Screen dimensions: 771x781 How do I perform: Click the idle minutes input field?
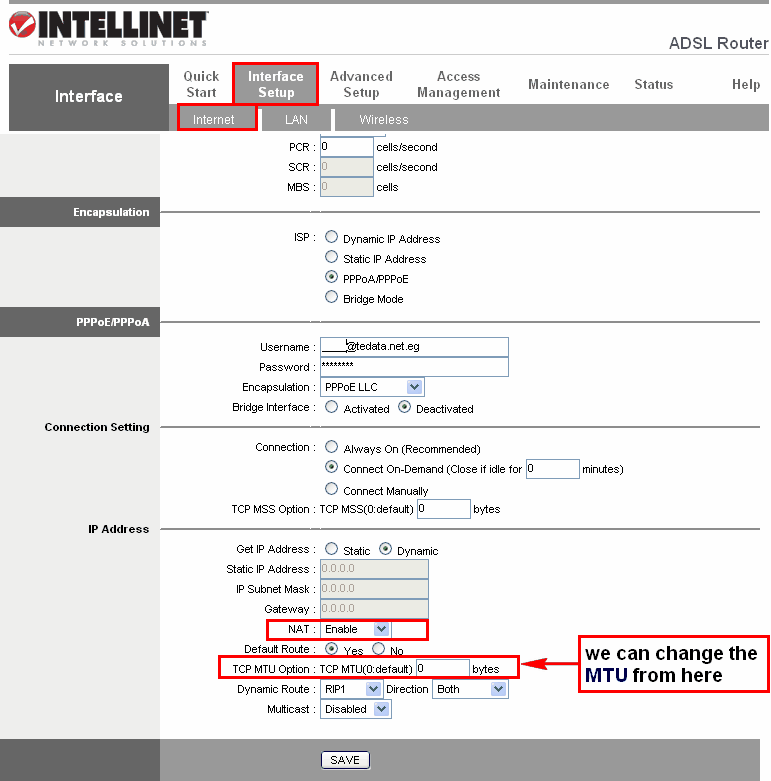(x=553, y=469)
